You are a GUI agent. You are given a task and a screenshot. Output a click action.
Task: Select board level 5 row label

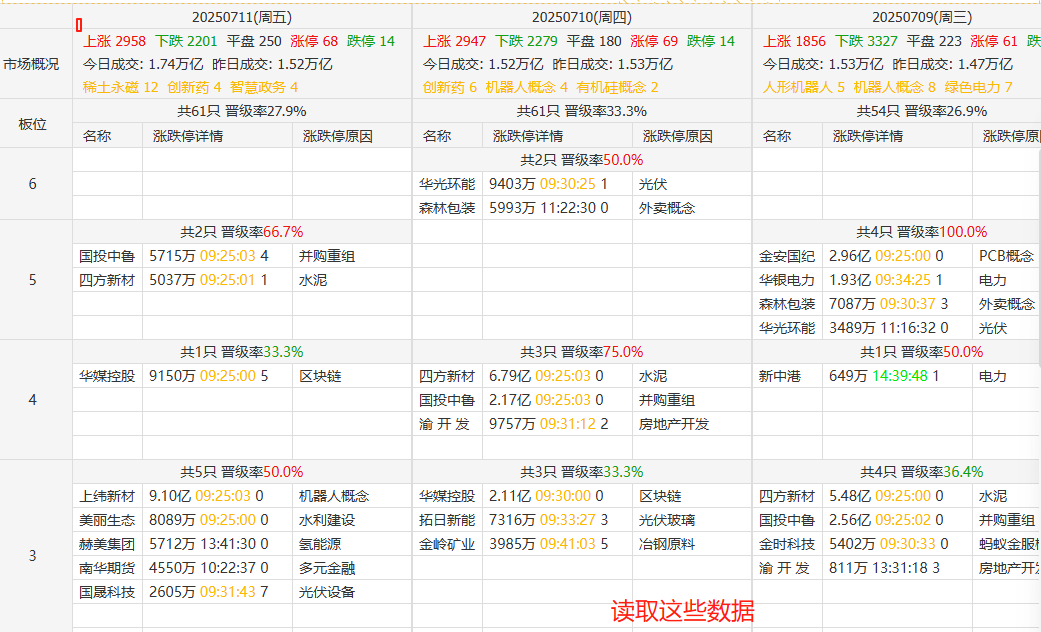pos(32,280)
